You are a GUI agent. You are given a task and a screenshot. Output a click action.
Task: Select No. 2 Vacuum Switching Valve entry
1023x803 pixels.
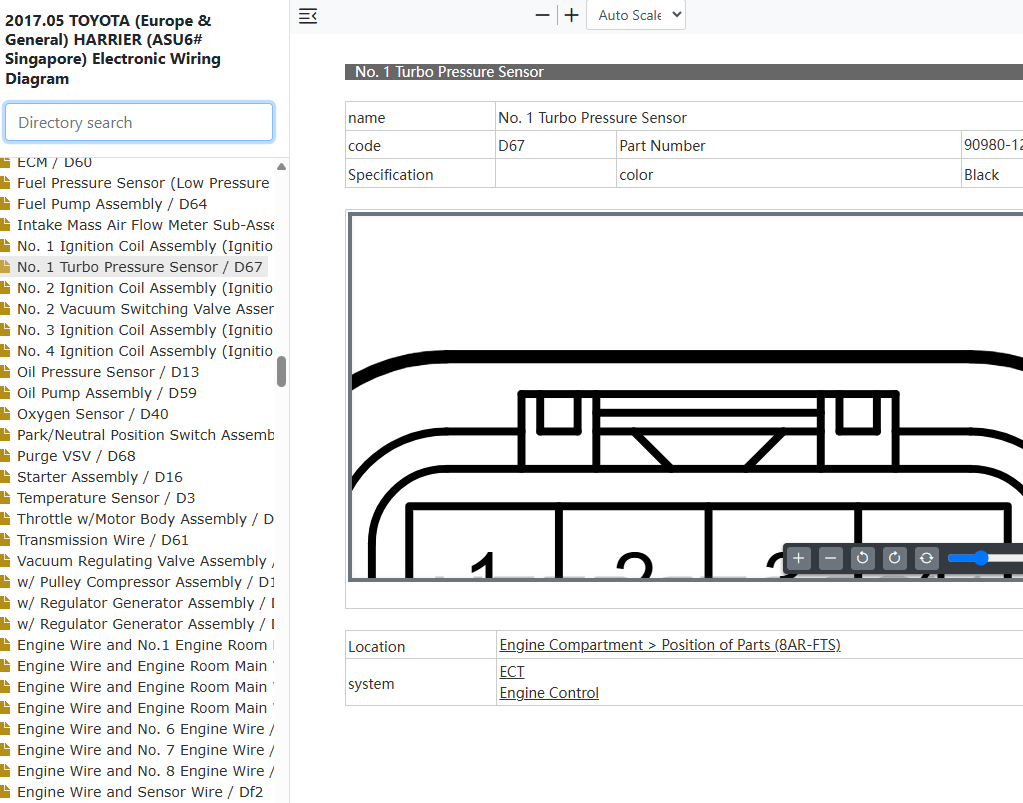tap(145, 309)
